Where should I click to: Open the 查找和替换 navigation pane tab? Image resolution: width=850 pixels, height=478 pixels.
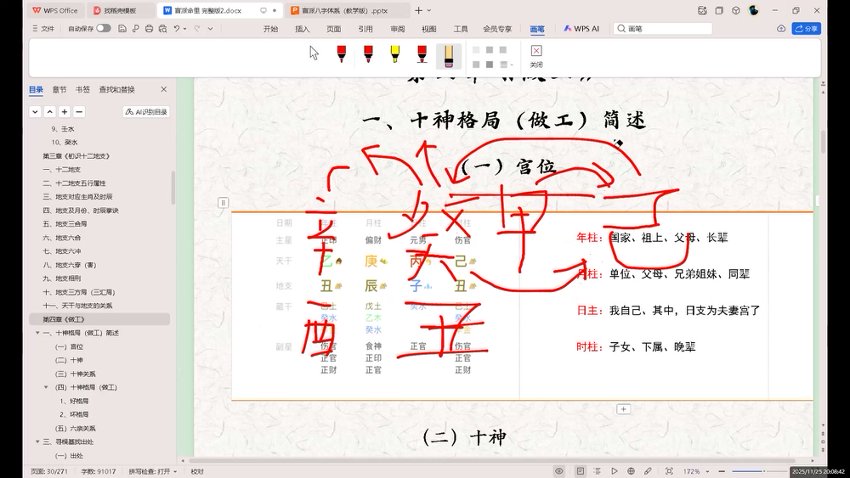pos(117,89)
